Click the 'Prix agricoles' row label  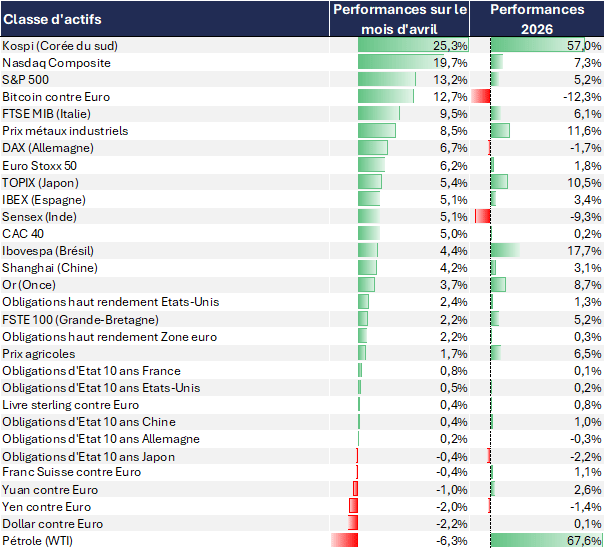[39, 354]
